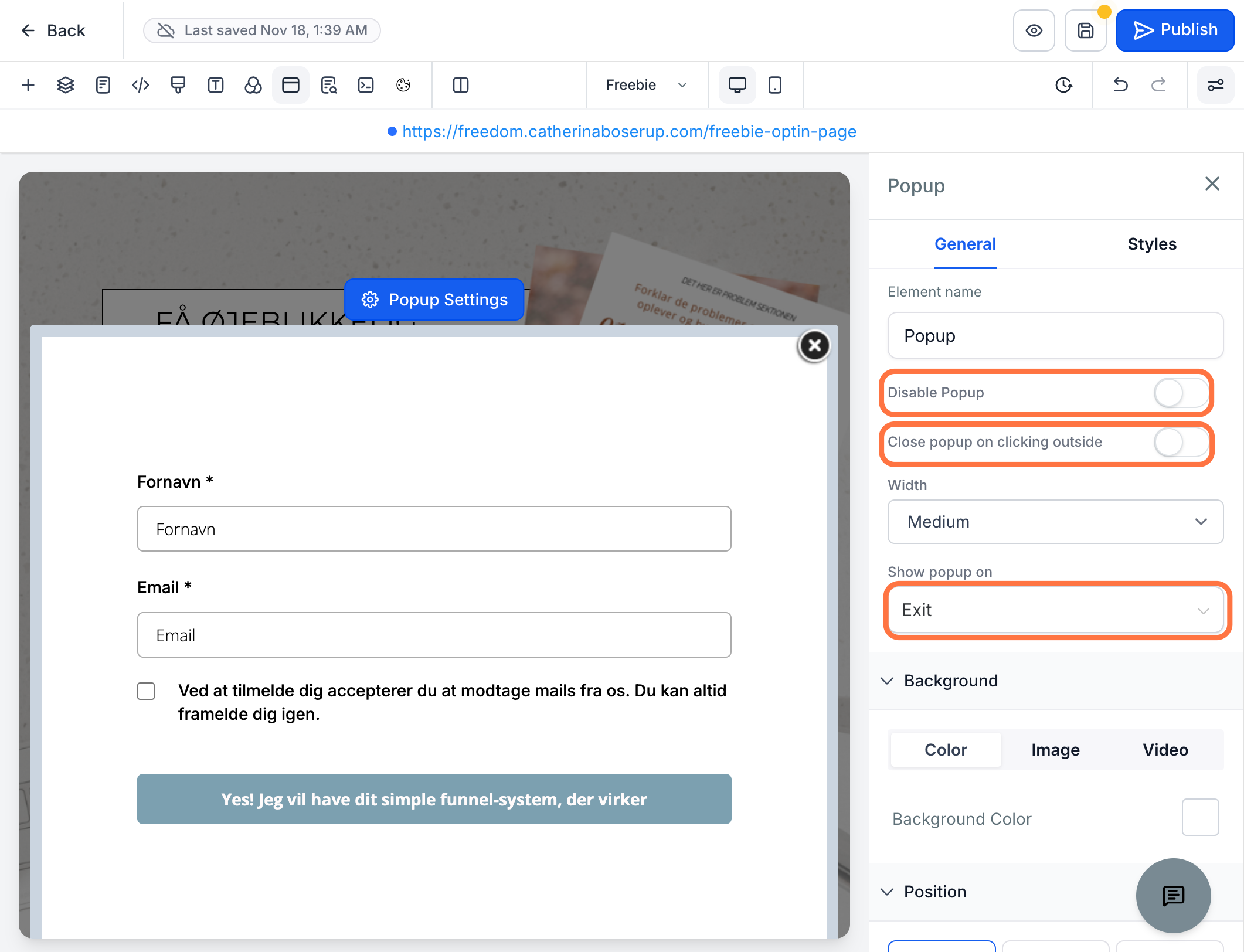Open the pages document icon

coord(103,85)
